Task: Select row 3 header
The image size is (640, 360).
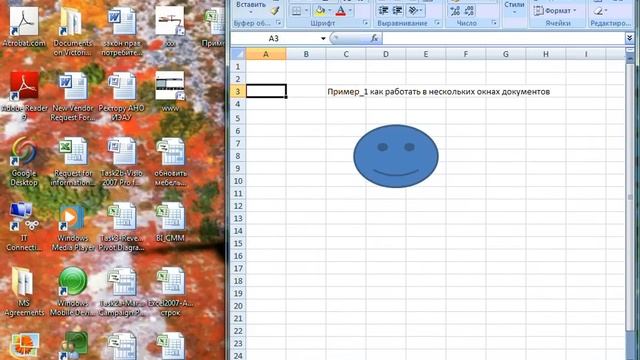Action: (x=238, y=91)
